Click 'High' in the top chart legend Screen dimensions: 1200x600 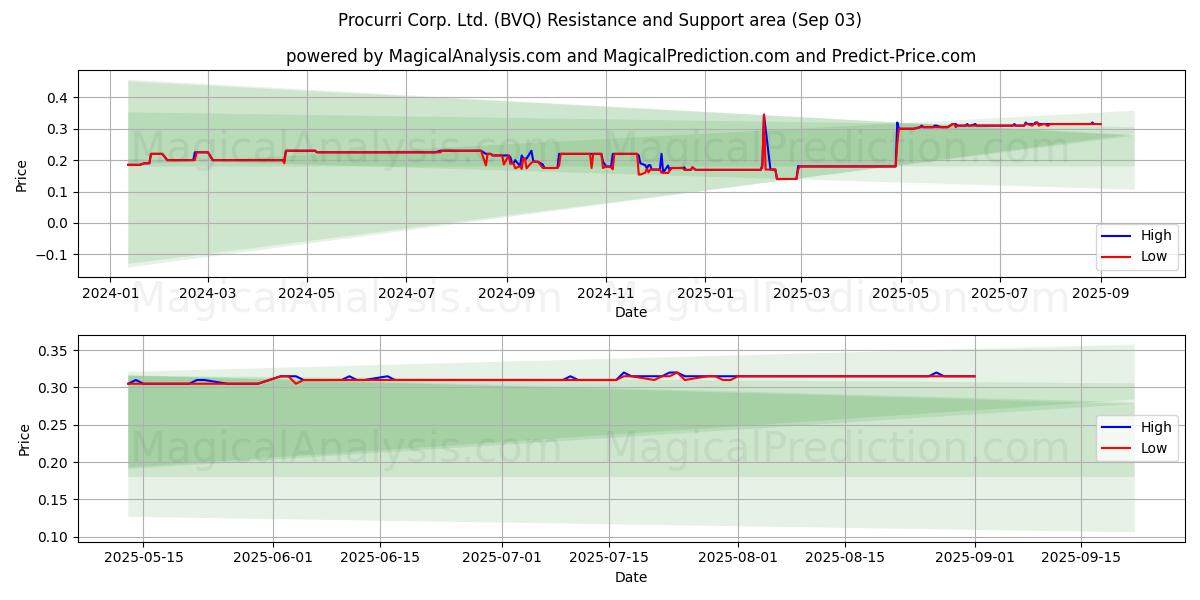[x=1156, y=236]
